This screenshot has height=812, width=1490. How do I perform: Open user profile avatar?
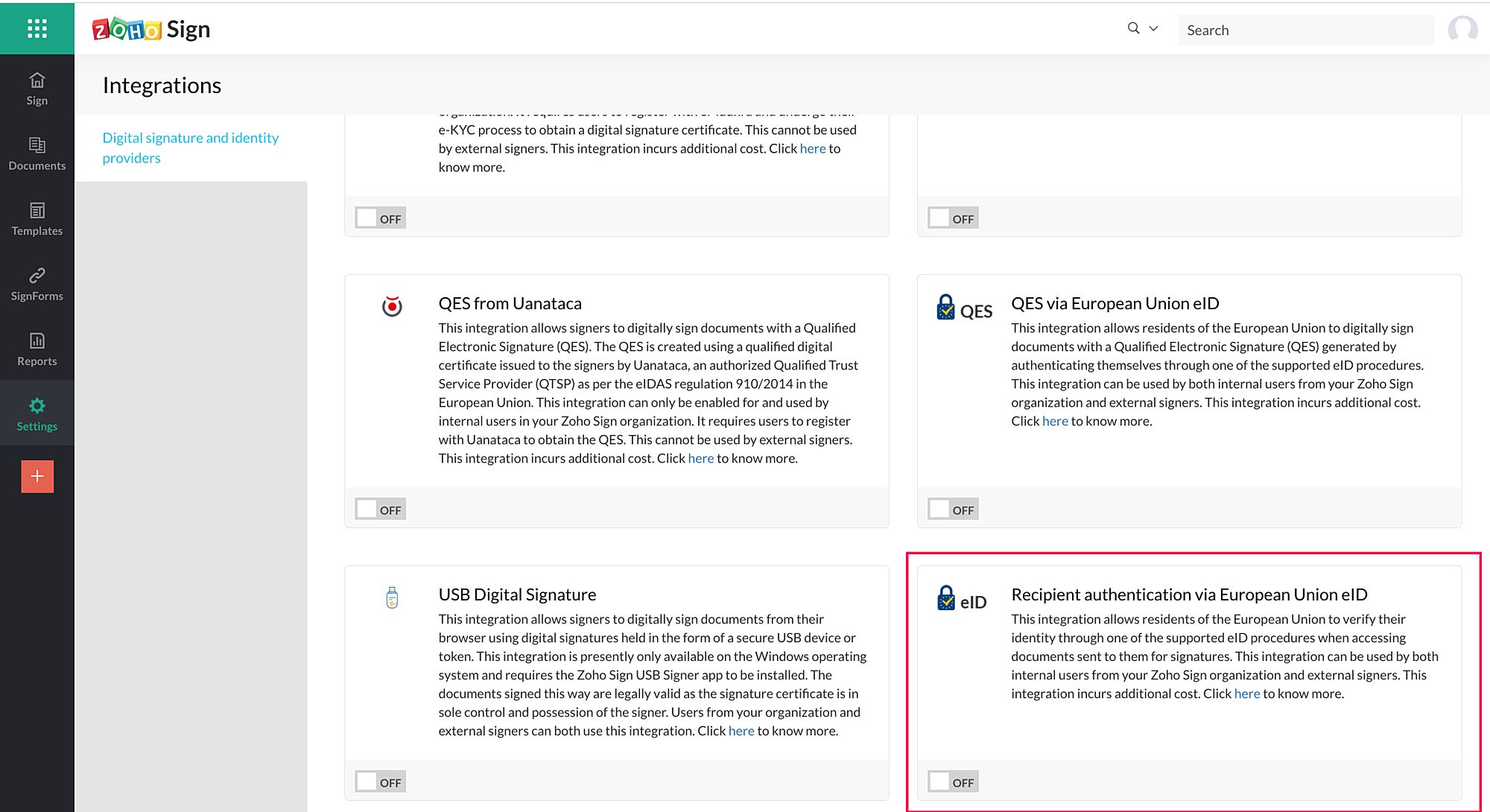pyautogui.click(x=1462, y=30)
